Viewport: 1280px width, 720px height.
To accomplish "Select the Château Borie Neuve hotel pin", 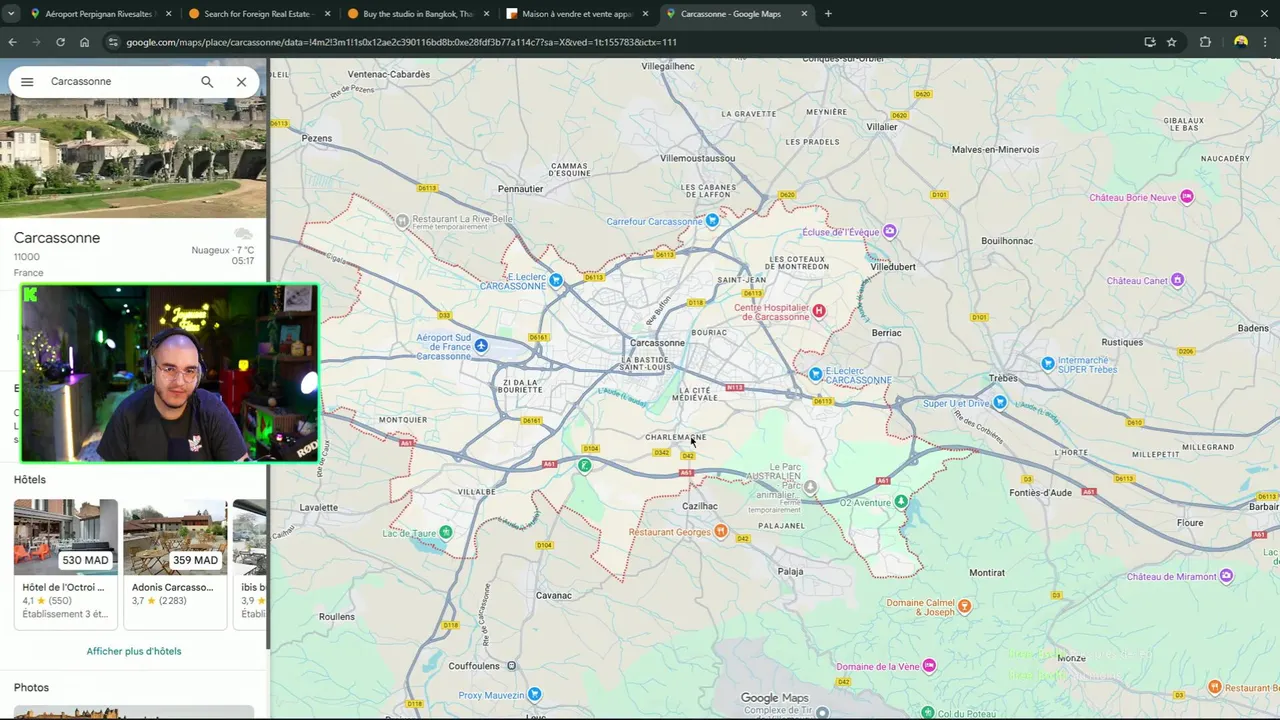I will point(1187,197).
